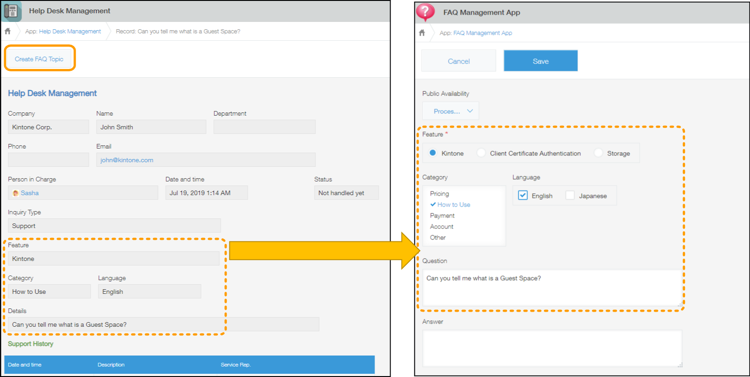
Task: Click Service Rep. column header
Action: click(236, 365)
